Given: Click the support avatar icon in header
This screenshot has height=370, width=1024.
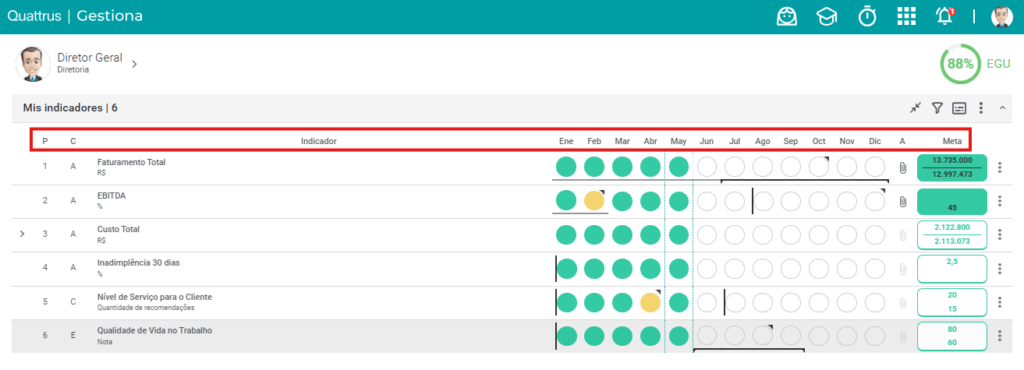Looking at the screenshot, I should (787, 16).
